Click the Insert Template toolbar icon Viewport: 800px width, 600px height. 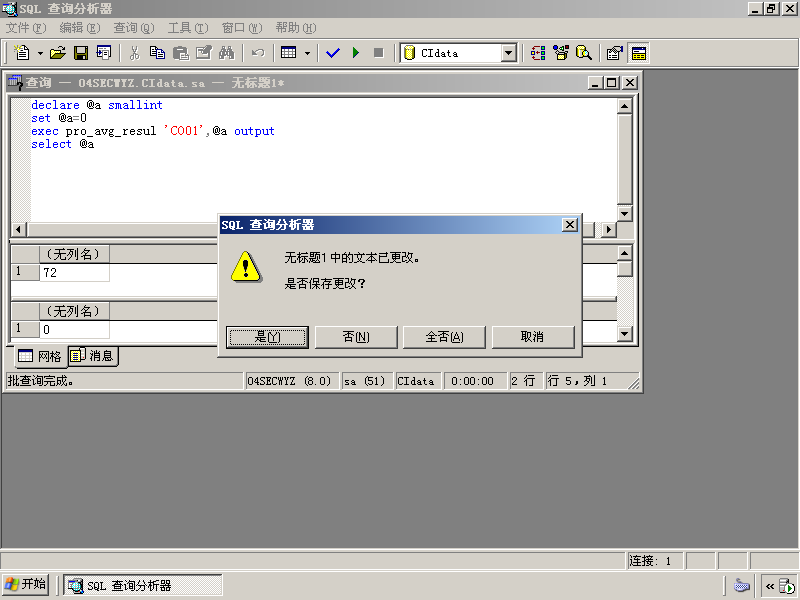pyautogui.click(x=104, y=53)
